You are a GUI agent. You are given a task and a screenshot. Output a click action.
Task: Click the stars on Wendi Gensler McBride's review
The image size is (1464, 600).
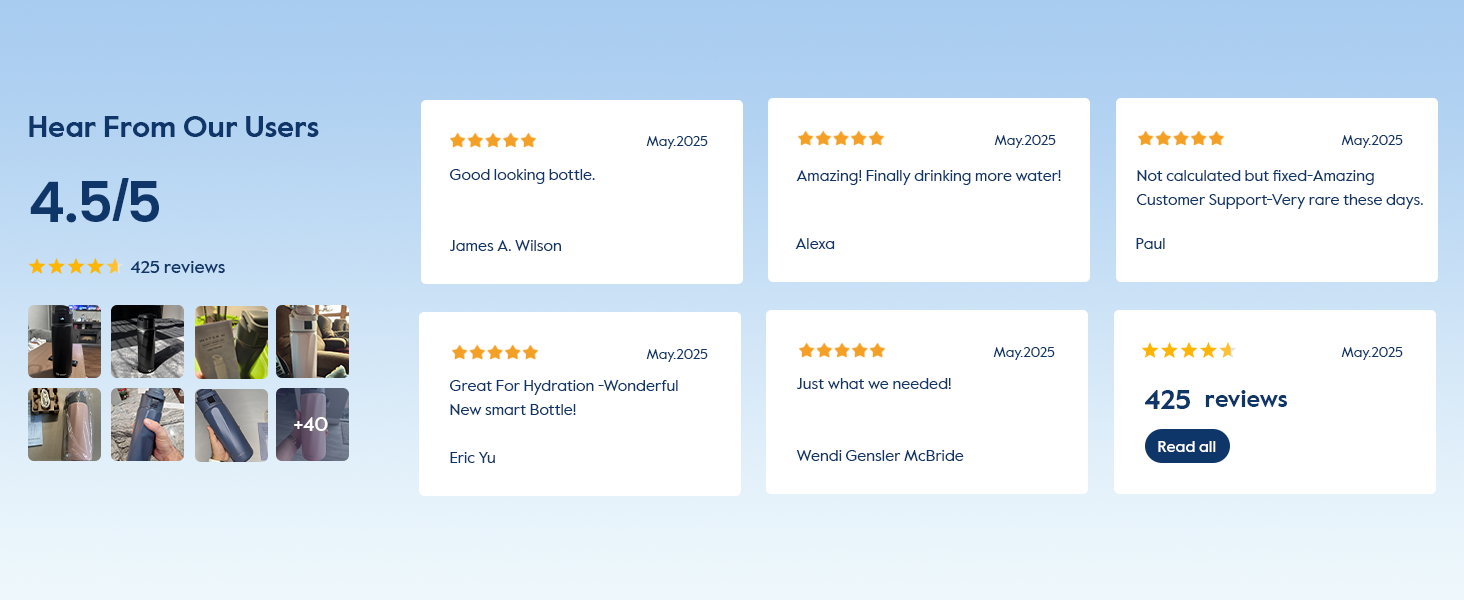point(842,350)
